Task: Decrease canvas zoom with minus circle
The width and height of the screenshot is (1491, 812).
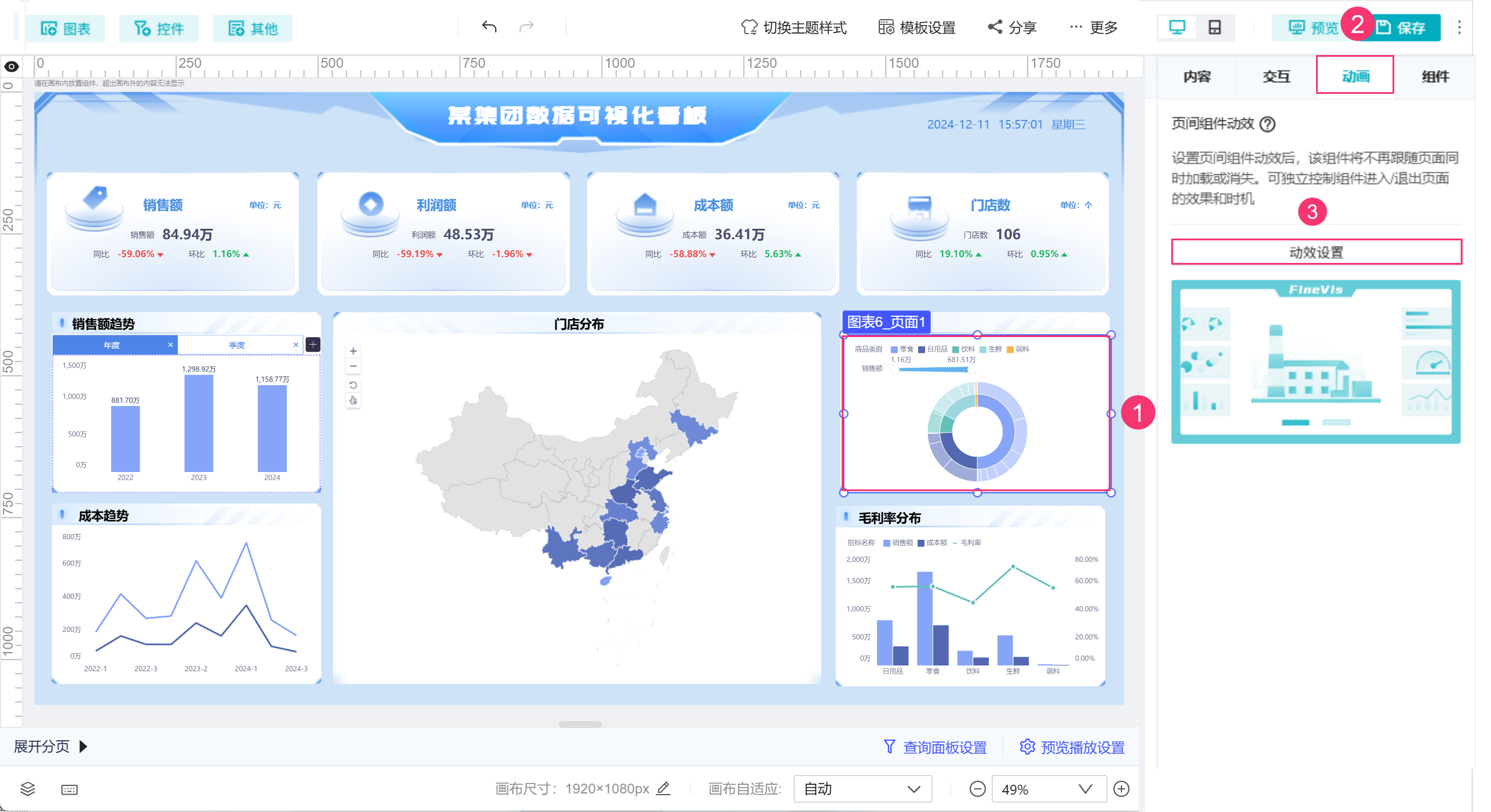Action: pos(977,789)
